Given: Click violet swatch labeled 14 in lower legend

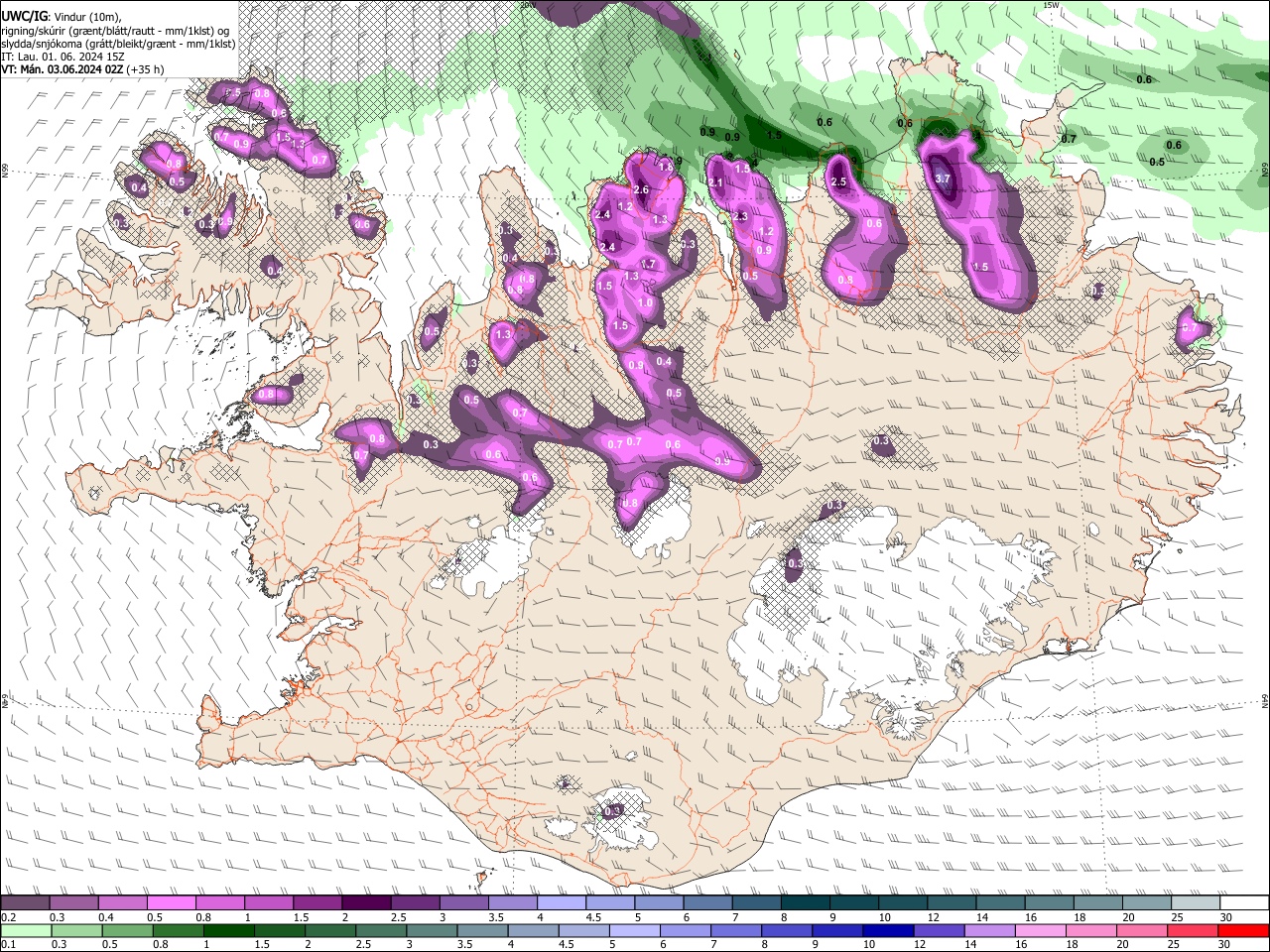Looking at the screenshot, I should click(x=989, y=930).
